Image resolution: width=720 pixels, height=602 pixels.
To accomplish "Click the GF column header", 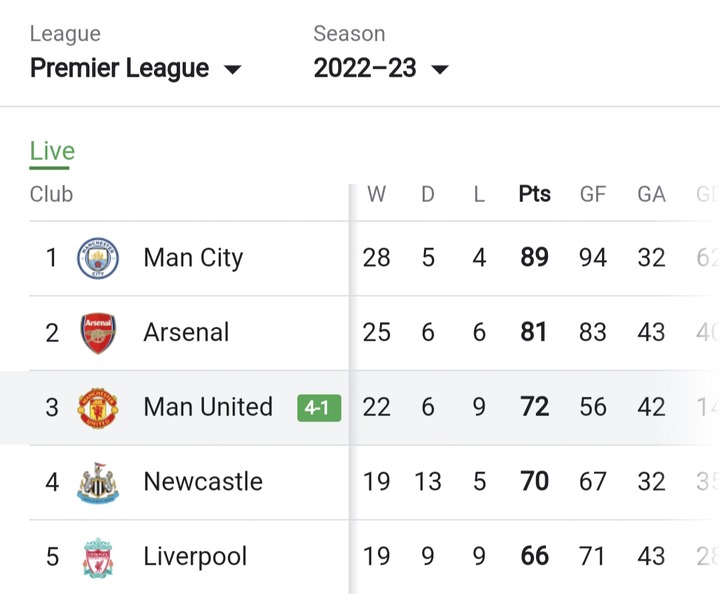I will (593, 194).
